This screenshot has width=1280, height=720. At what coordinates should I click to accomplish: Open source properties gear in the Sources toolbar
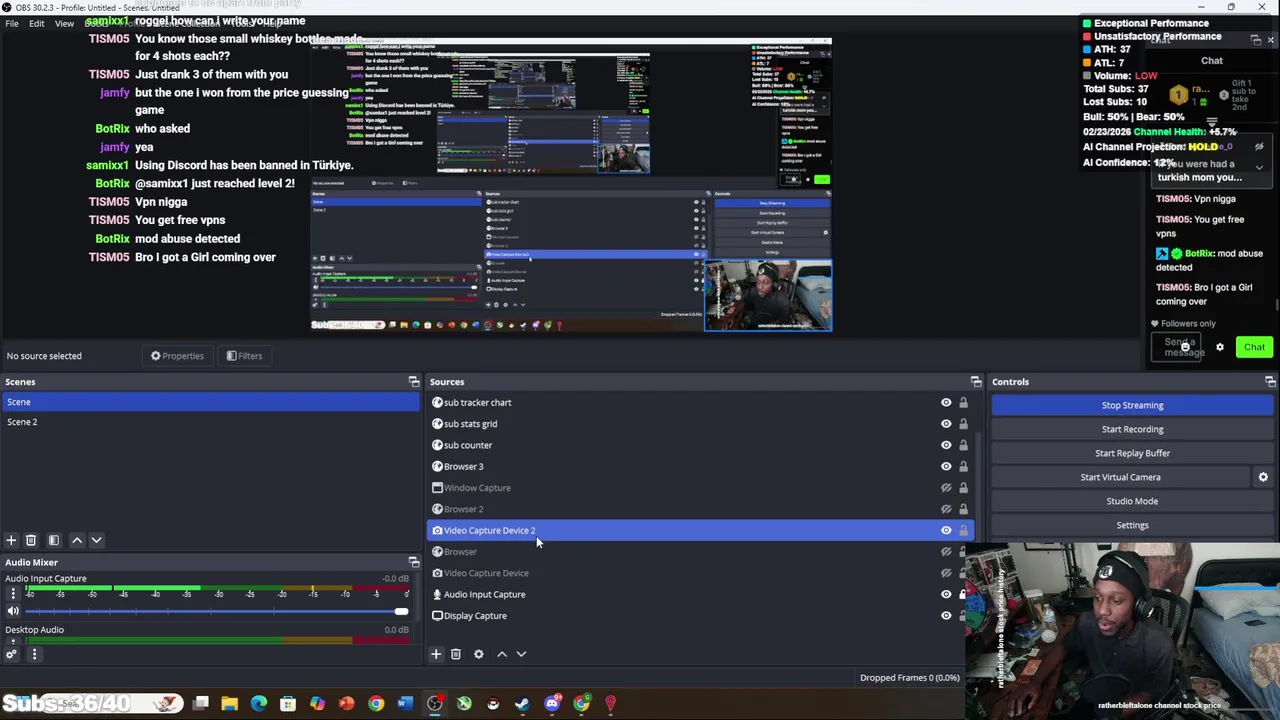478,654
